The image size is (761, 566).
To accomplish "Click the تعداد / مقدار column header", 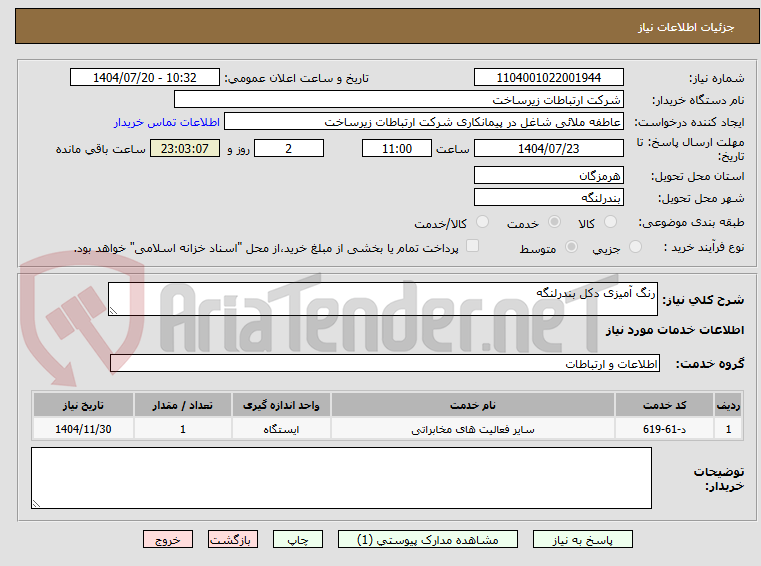I will pyautogui.click(x=182, y=405).
